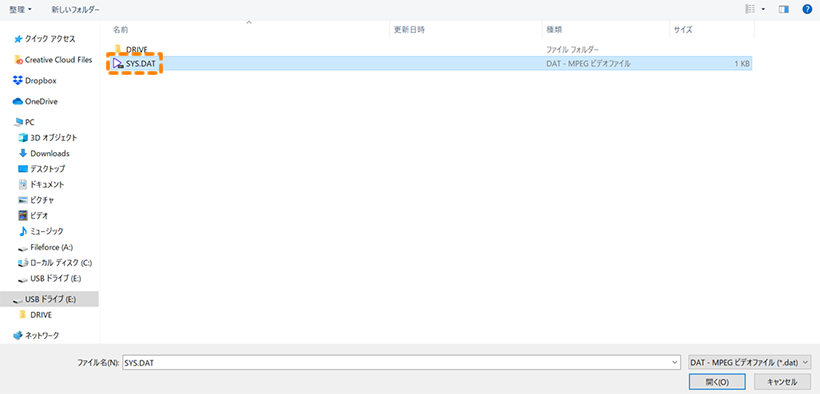
Task: Click the Downloads arrow icon
Action: click(x=22, y=153)
